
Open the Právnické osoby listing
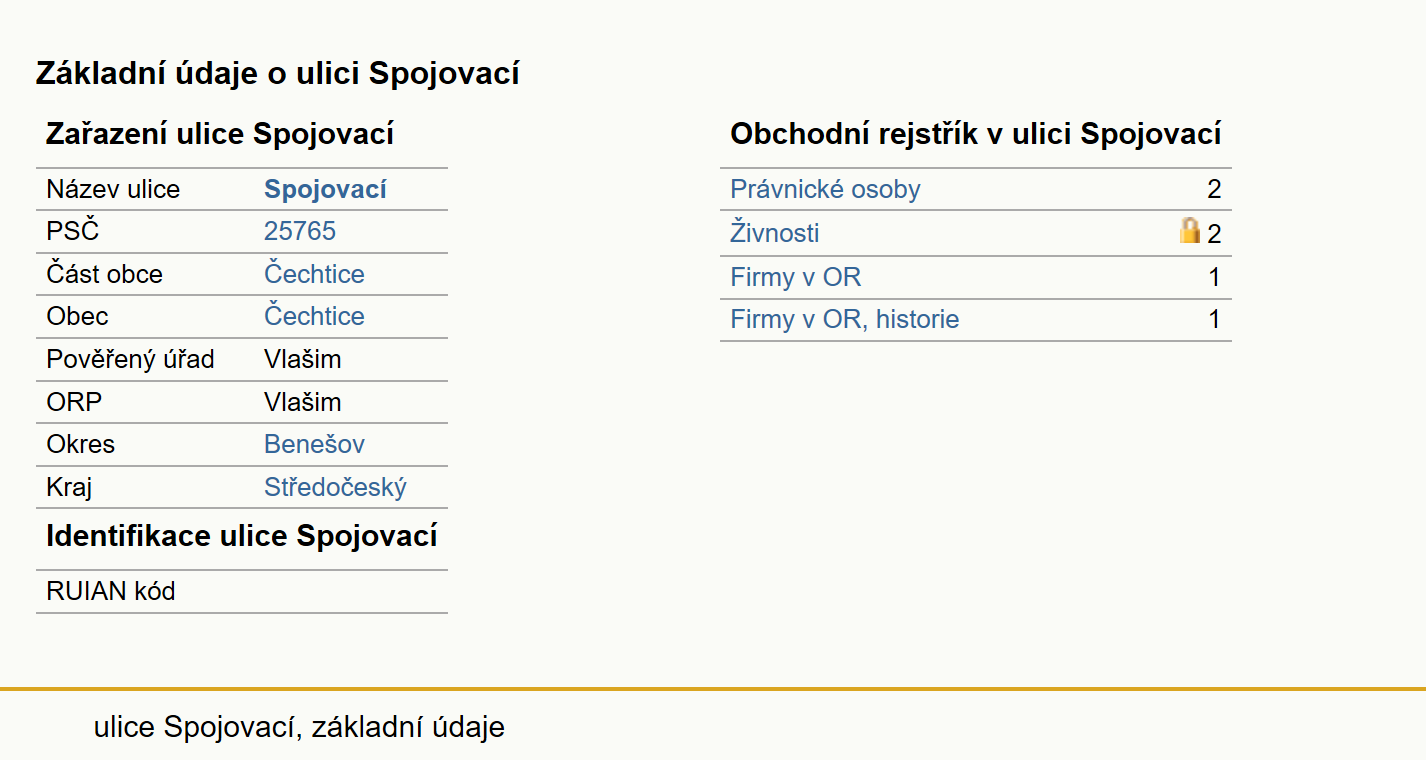825,190
